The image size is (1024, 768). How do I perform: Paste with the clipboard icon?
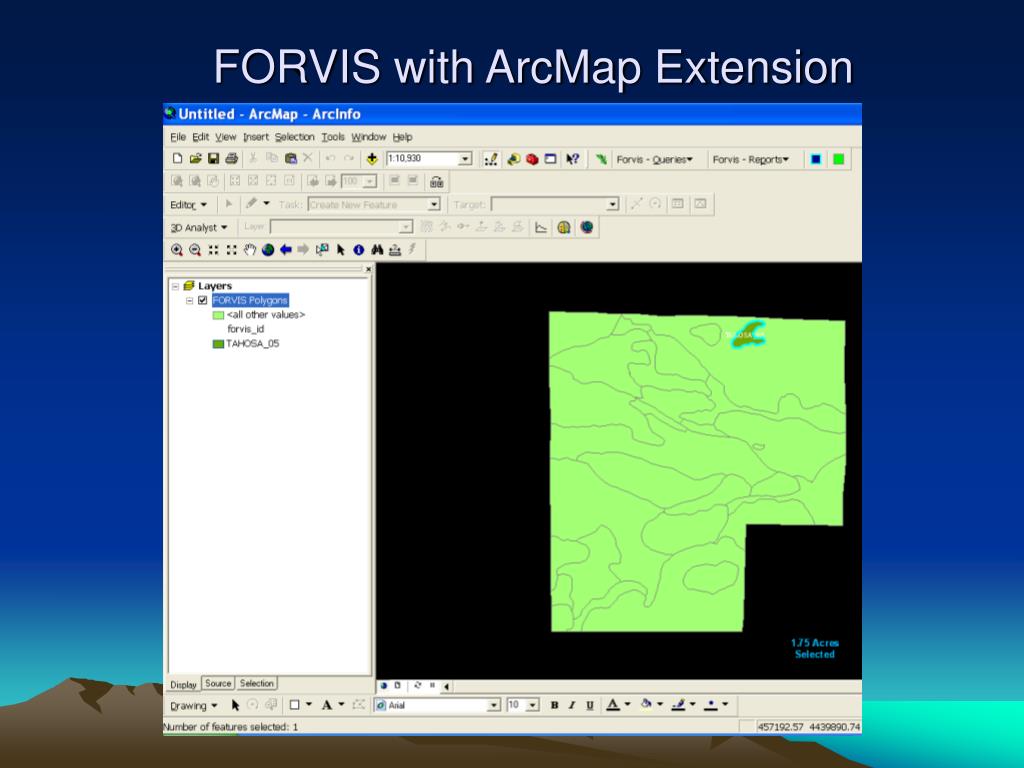(x=291, y=159)
